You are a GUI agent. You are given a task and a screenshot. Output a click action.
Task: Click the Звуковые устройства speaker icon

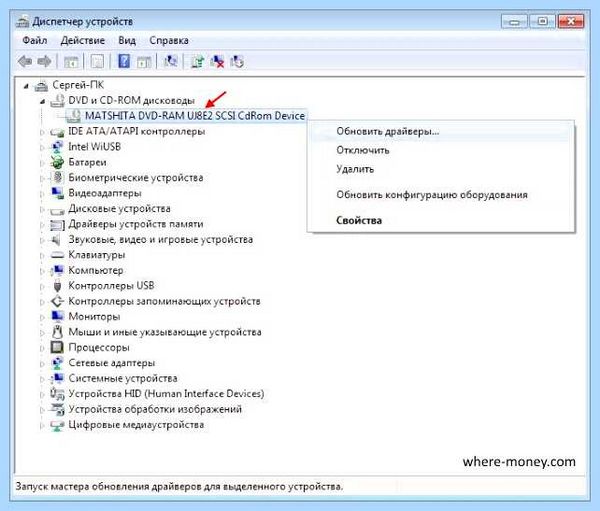tap(57, 240)
